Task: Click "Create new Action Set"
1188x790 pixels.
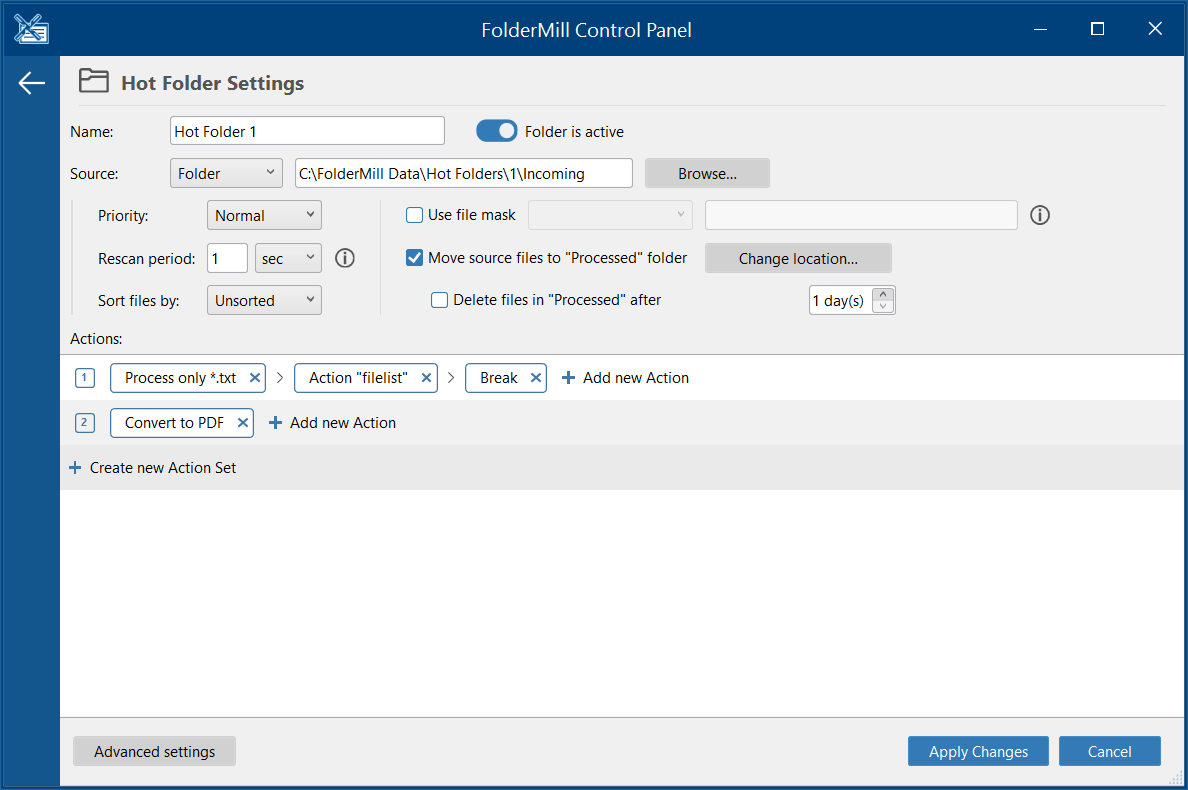Action: coord(153,467)
